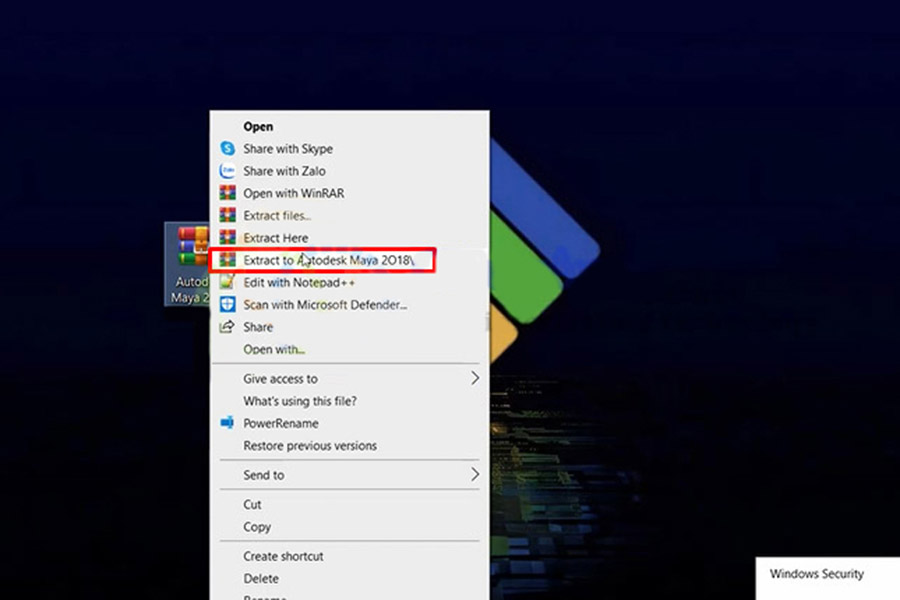Viewport: 900px width, 600px height.
Task: Click the WinRAR icon beside Extract files
Action: (227, 215)
